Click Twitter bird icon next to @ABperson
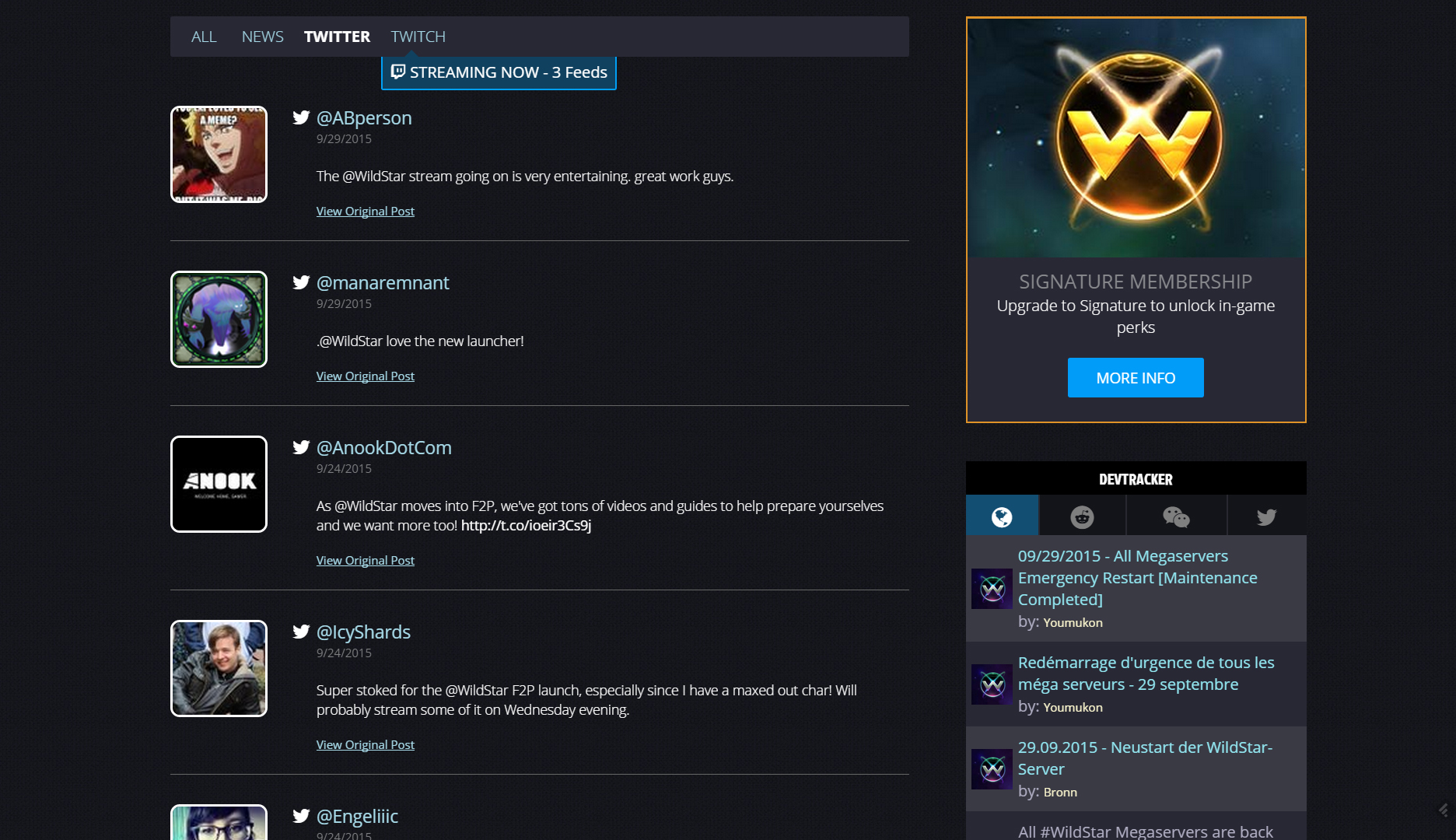Viewport: 1456px width, 840px height. tap(301, 117)
